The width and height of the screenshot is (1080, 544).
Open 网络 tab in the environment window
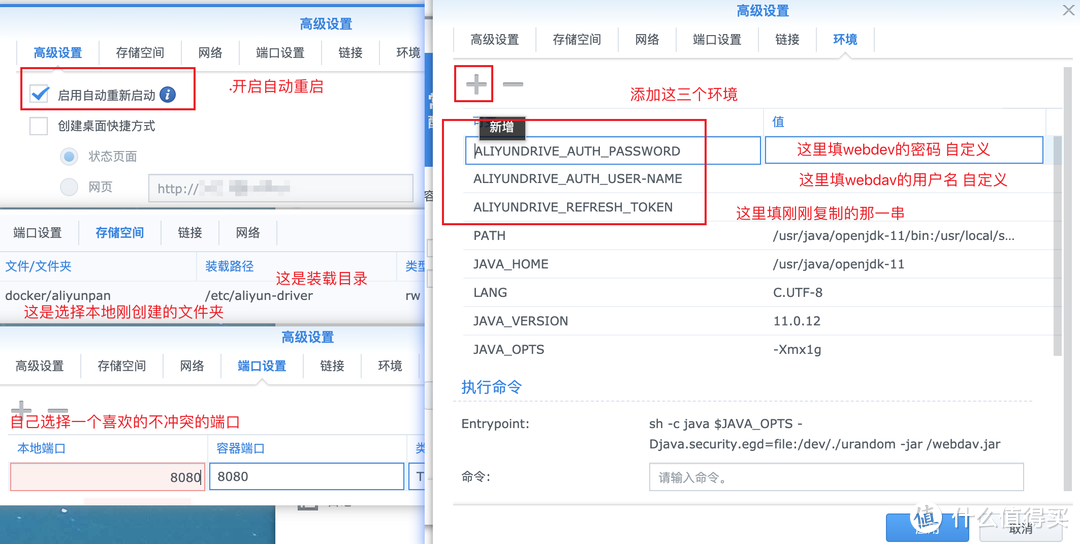click(x=647, y=40)
